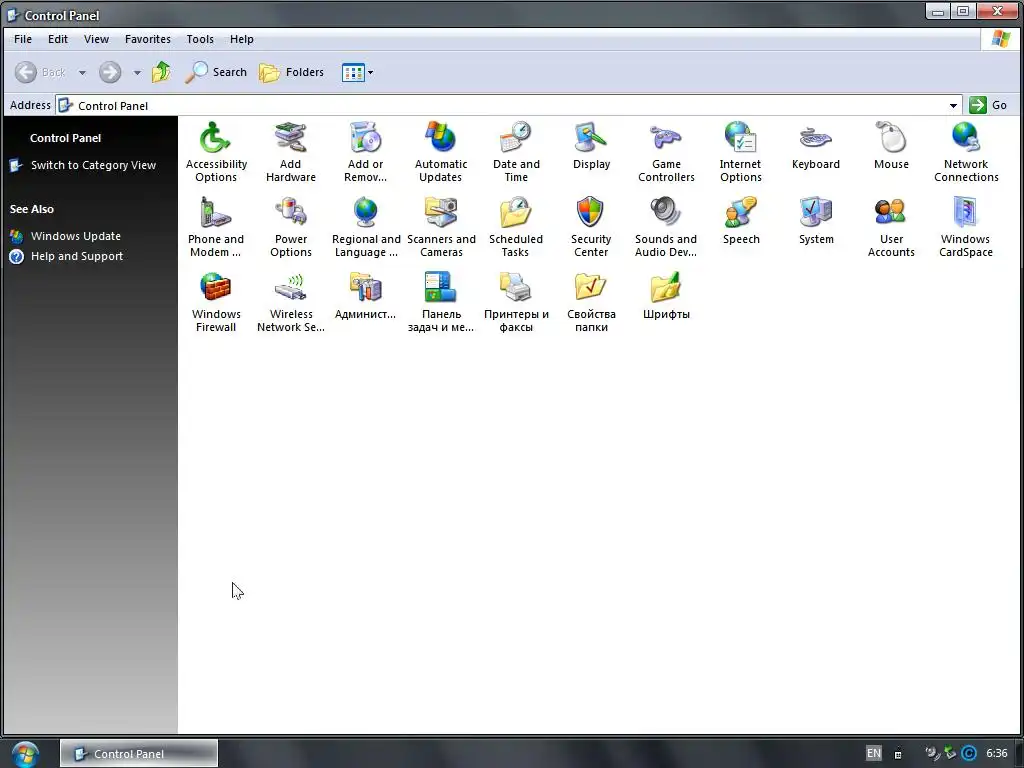Open Network Connections icon
Image resolution: width=1024 pixels, height=768 pixels.
pyautogui.click(x=966, y=138)
